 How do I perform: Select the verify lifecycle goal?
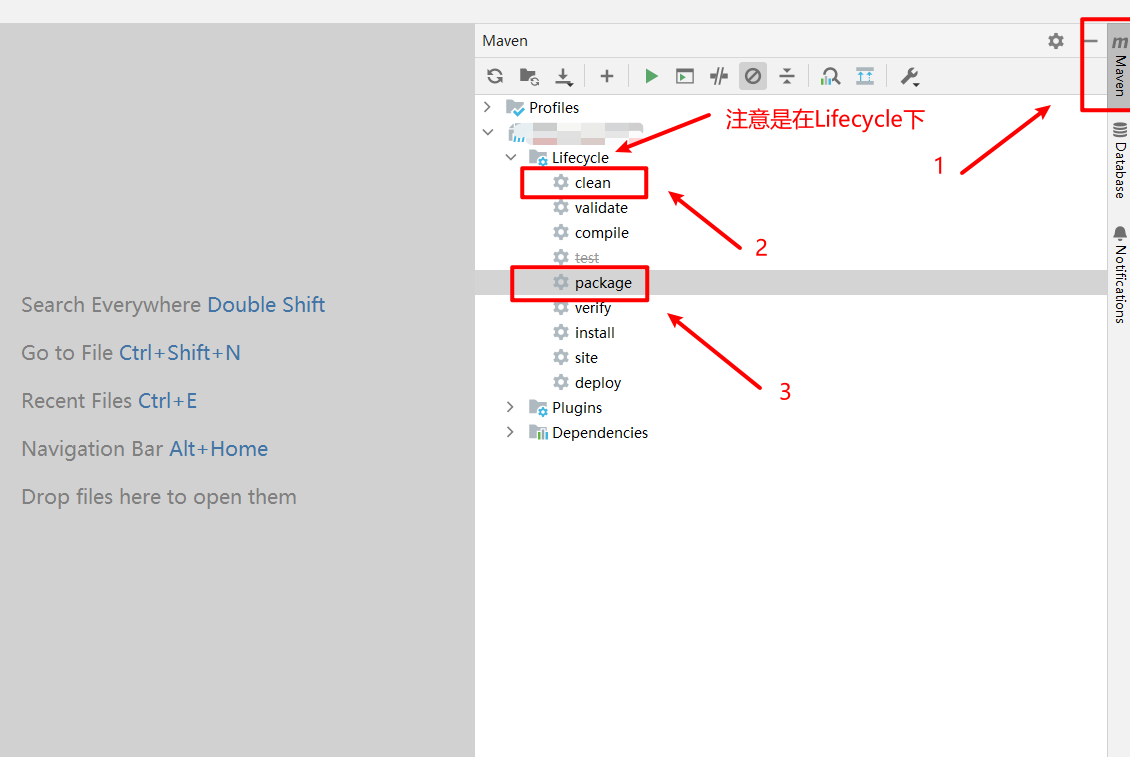593,308
